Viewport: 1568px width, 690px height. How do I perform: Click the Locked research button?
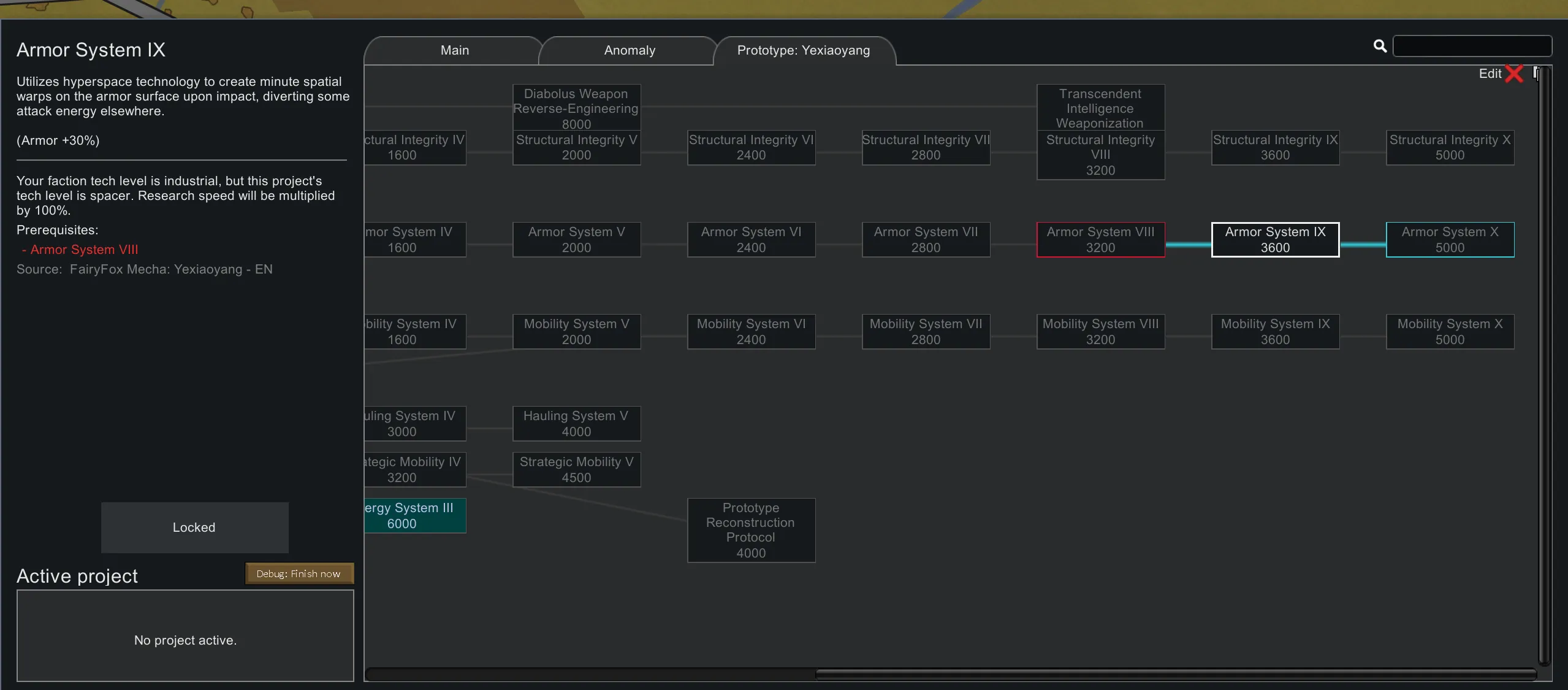194,527
